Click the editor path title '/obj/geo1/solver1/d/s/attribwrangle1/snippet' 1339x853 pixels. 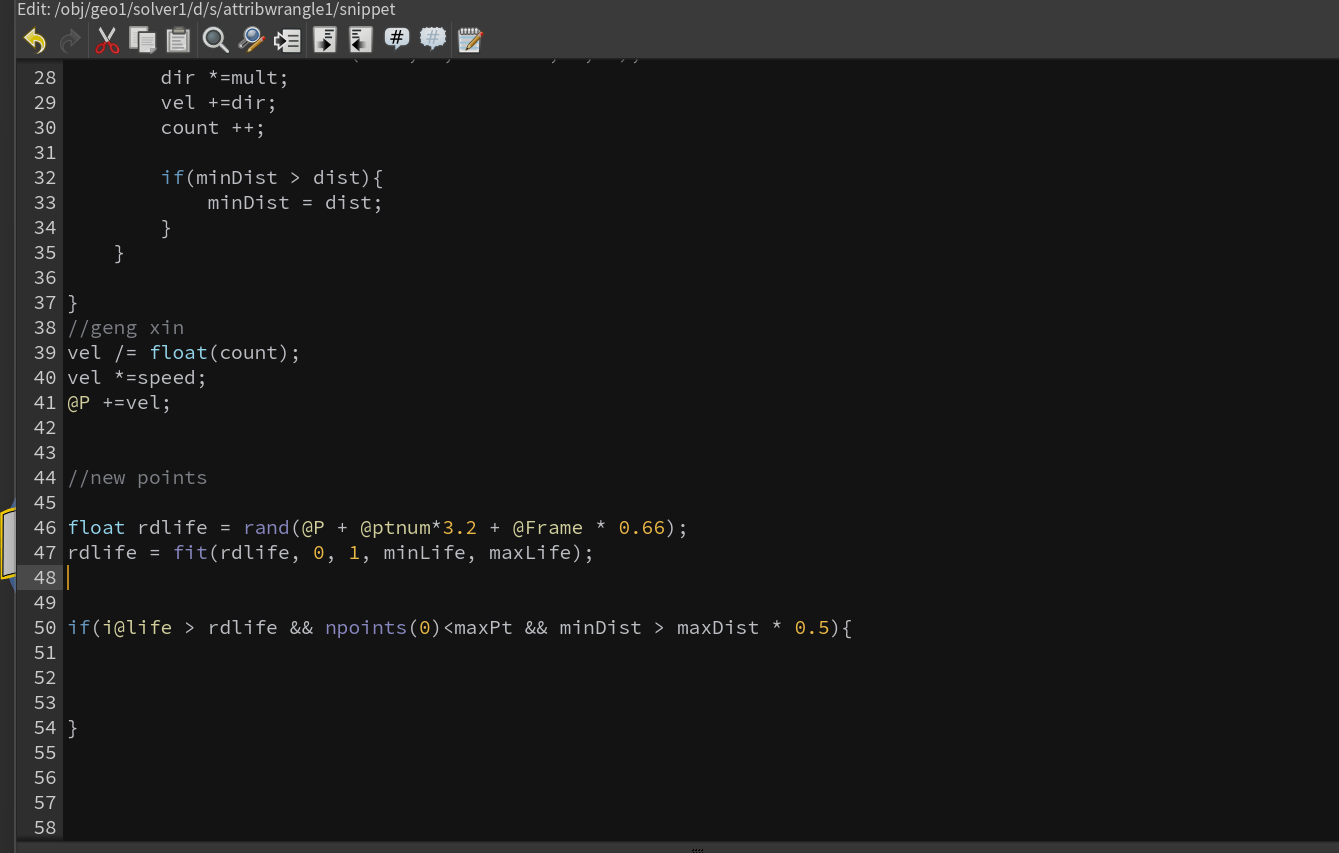point(226,9)
